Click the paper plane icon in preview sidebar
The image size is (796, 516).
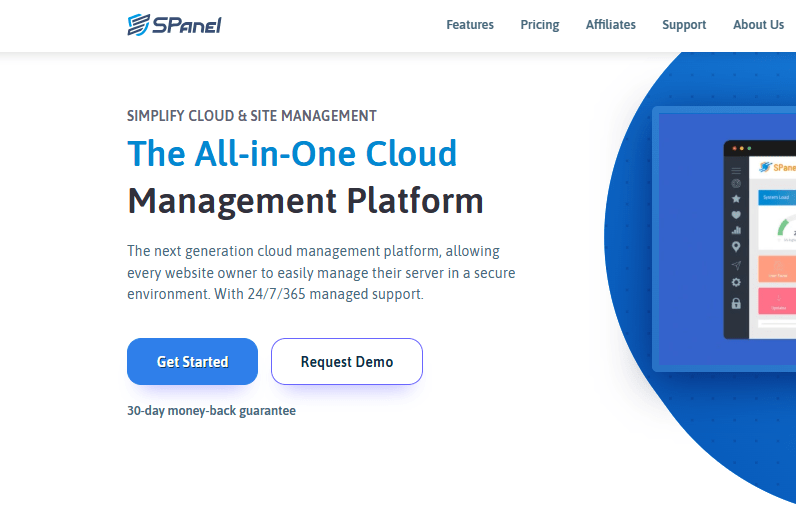(736, 265)
